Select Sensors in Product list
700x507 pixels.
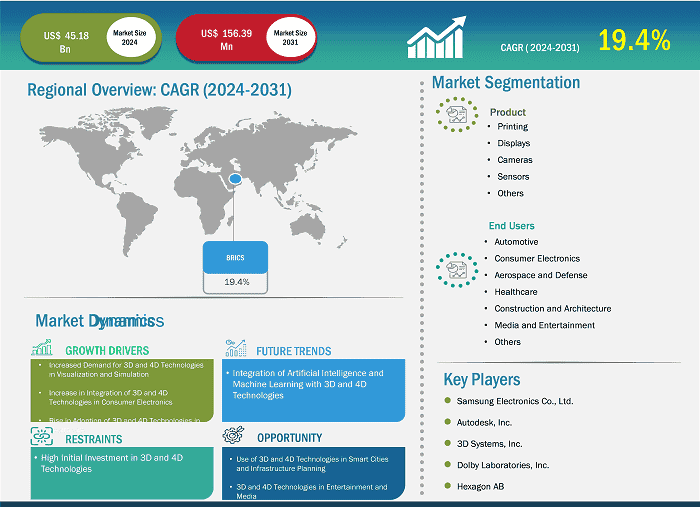click(x=513, y=177)
